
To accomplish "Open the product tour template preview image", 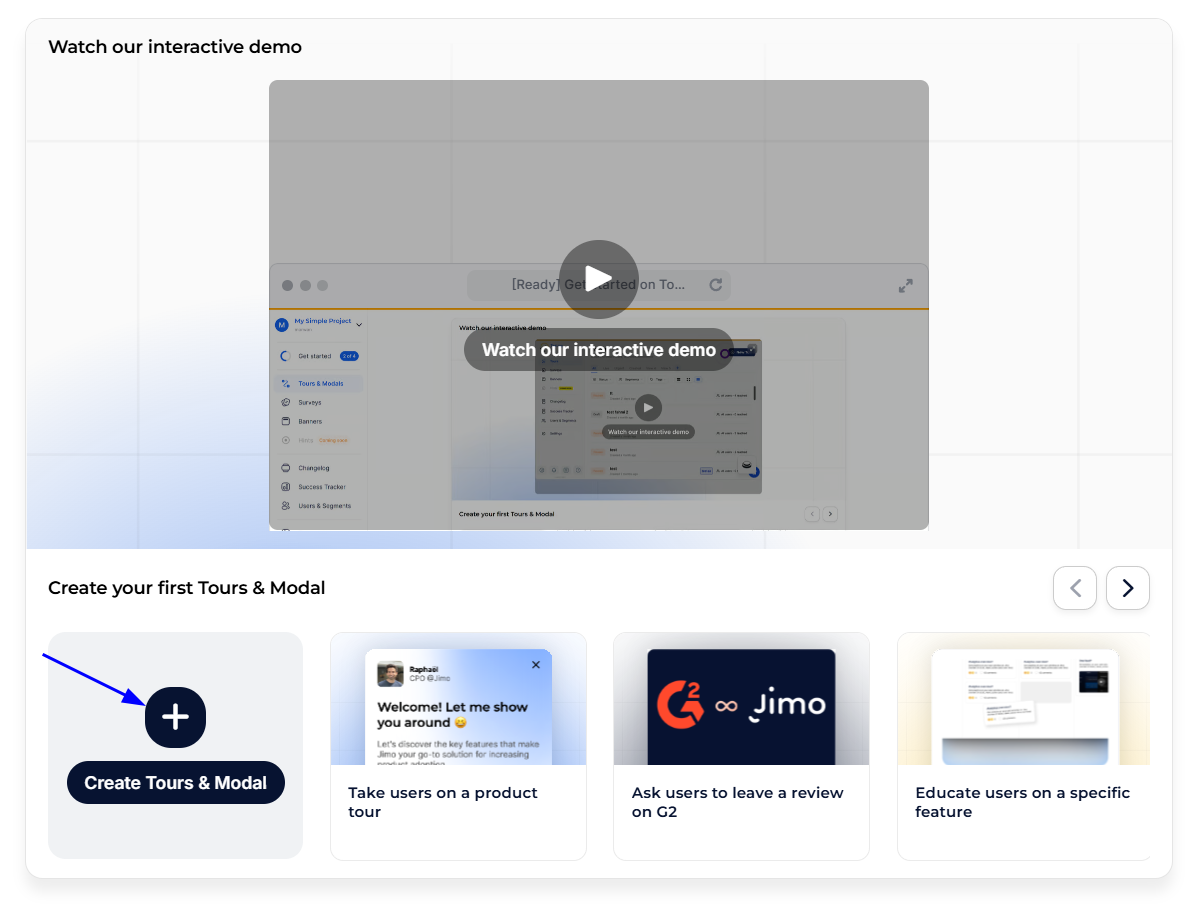I will click(x=458, y=699).
